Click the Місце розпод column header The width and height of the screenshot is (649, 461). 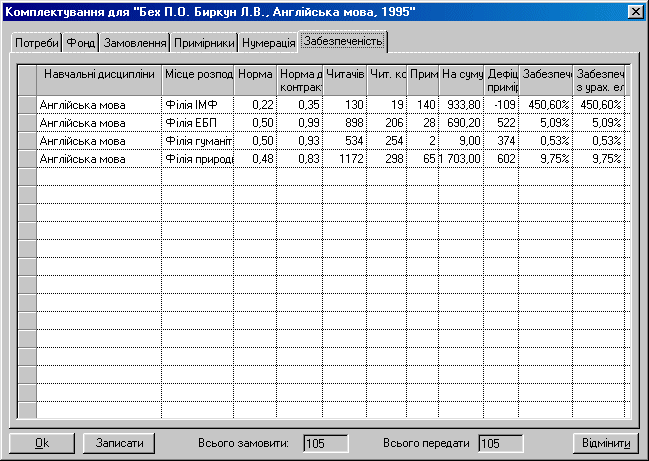click(198, 80)
